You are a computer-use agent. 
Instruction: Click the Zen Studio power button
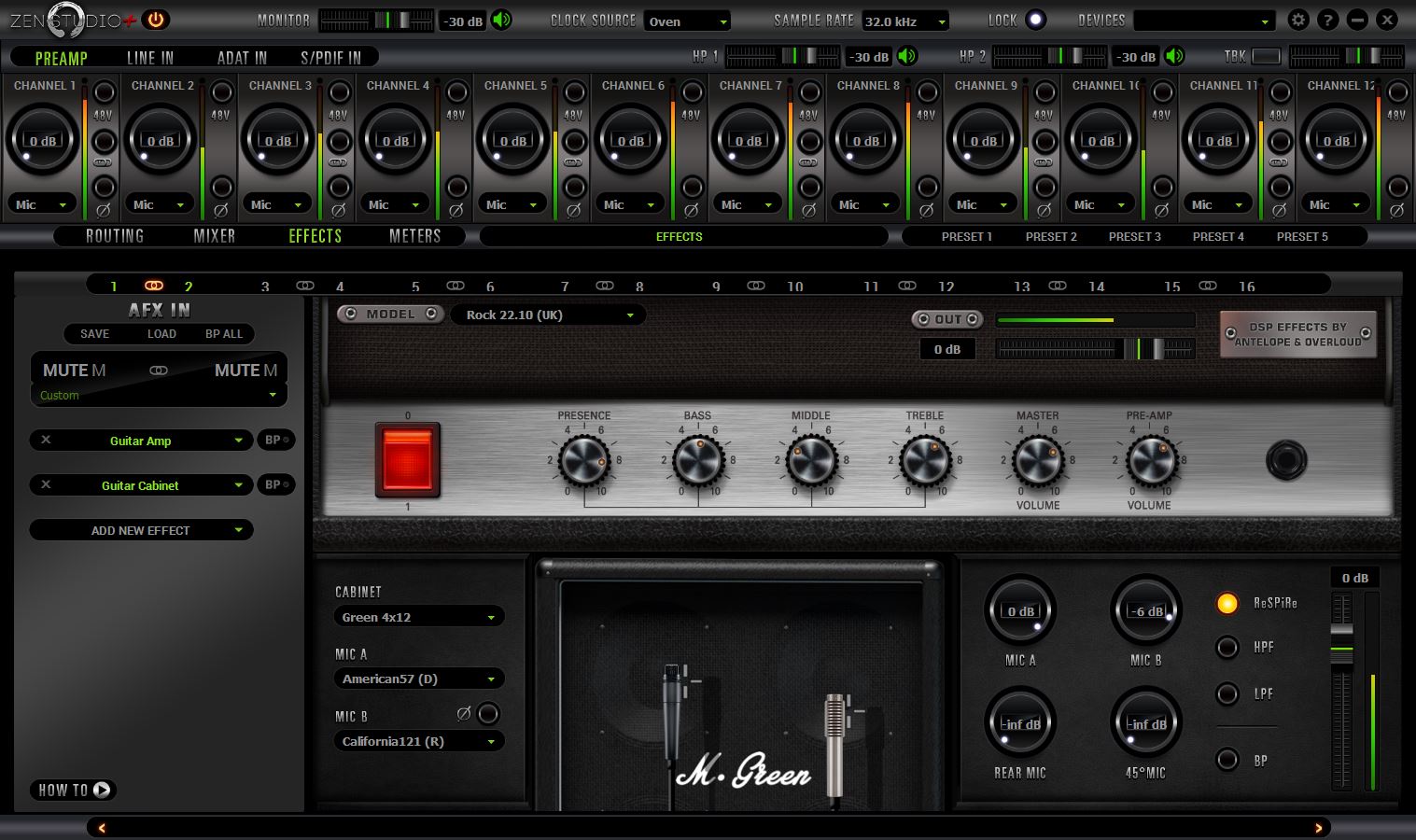pos(155,20)
